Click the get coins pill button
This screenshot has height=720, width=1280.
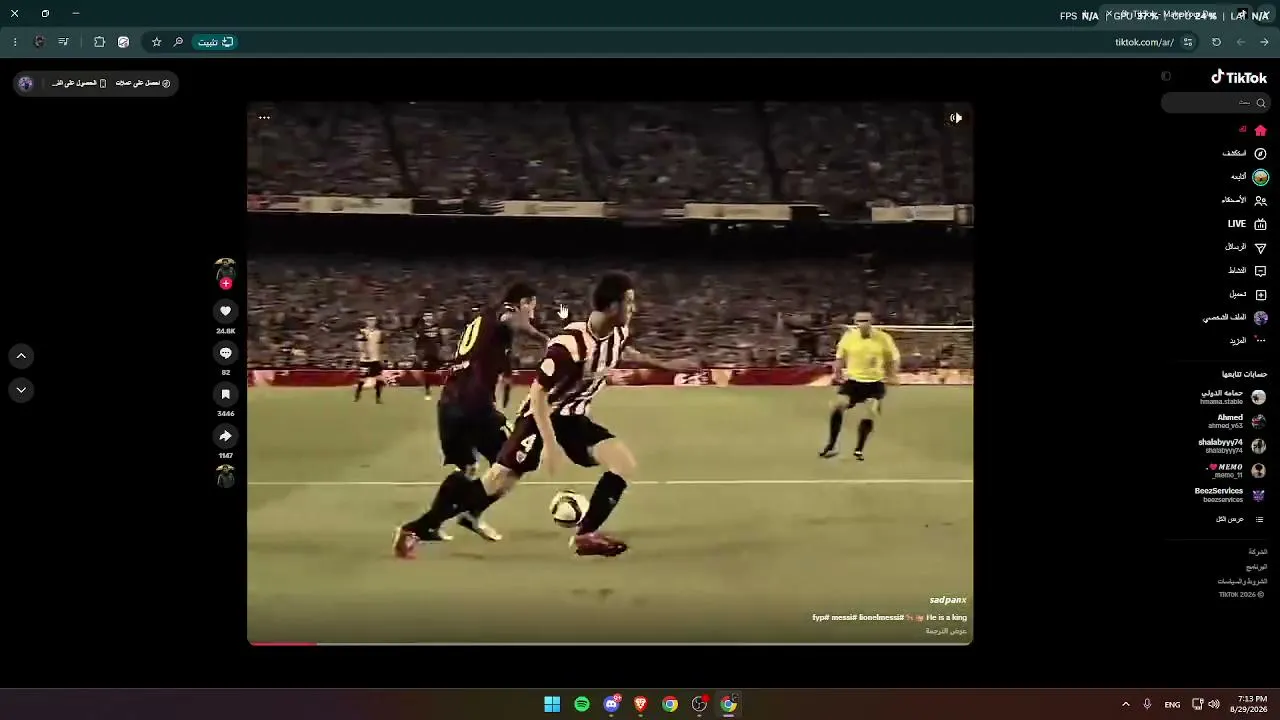pyautogui.click(x=143, y=83)
